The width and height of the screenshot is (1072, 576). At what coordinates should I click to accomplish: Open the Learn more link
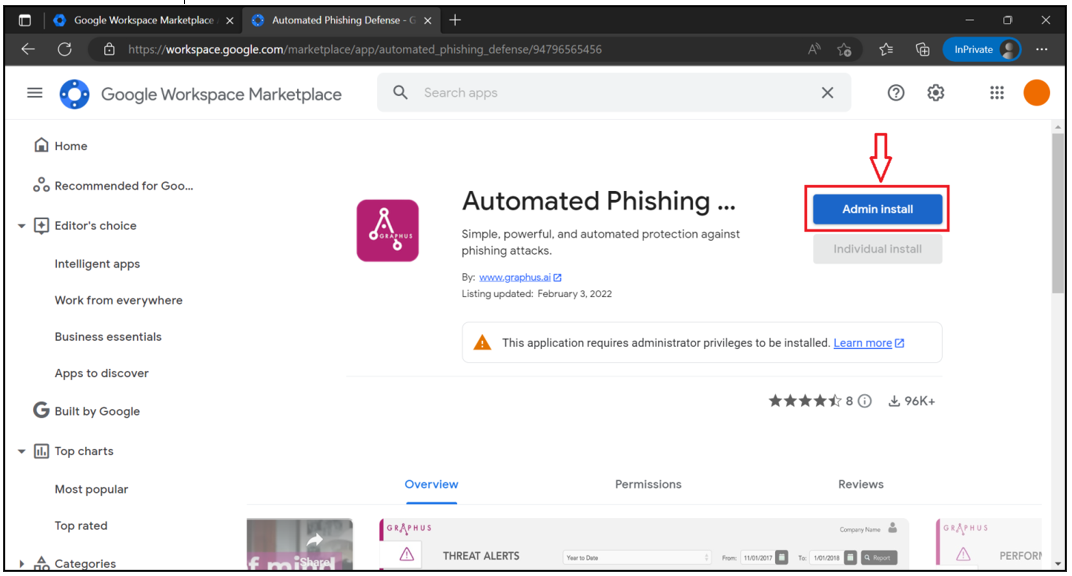pos(863,343)
